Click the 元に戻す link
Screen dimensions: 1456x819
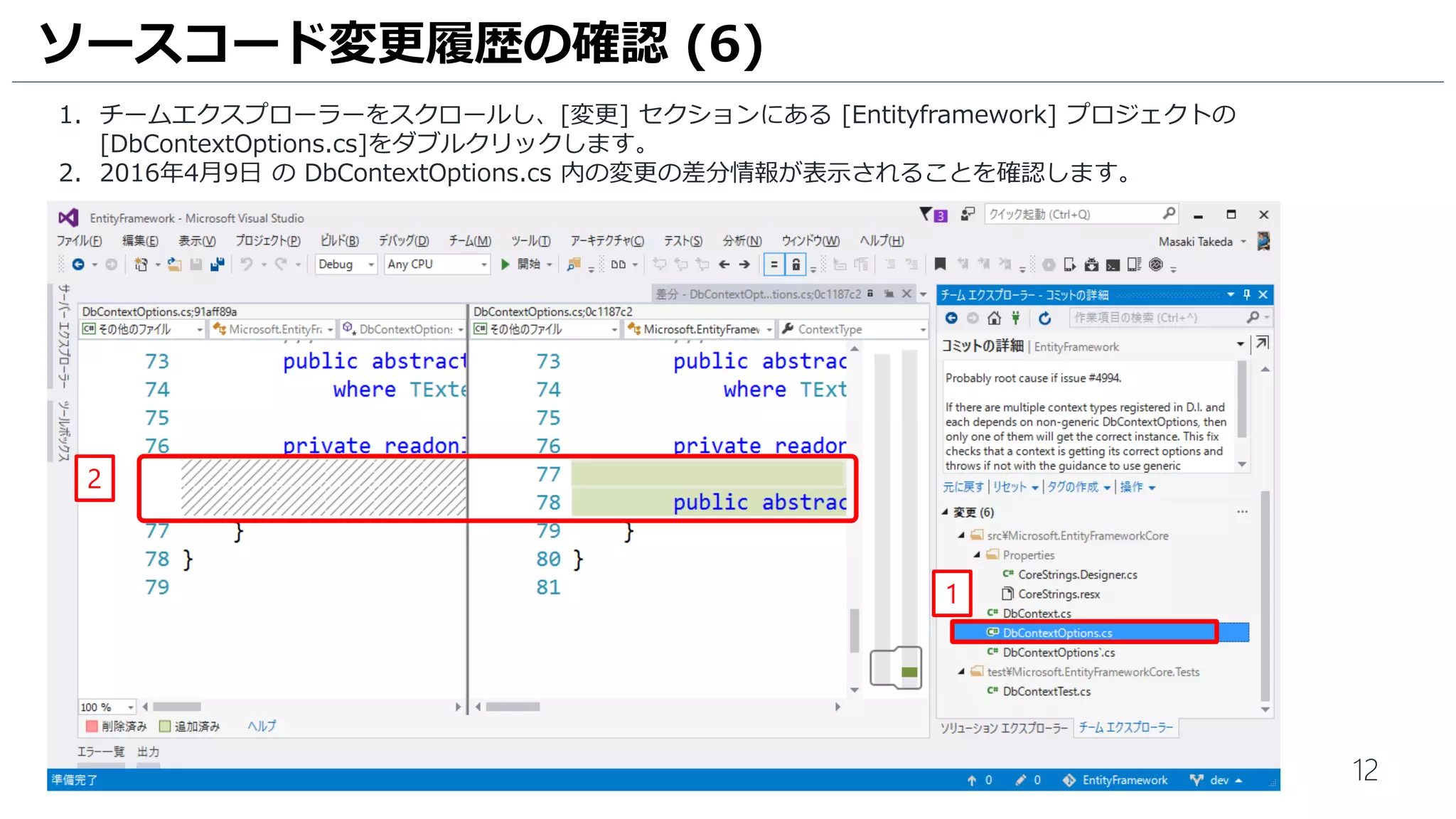pos(963,487)
